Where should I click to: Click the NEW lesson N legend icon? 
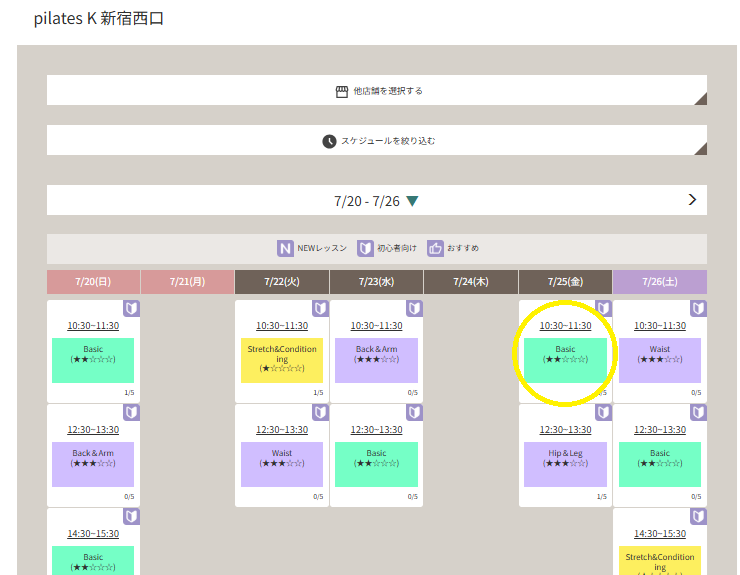pos(285,248)
